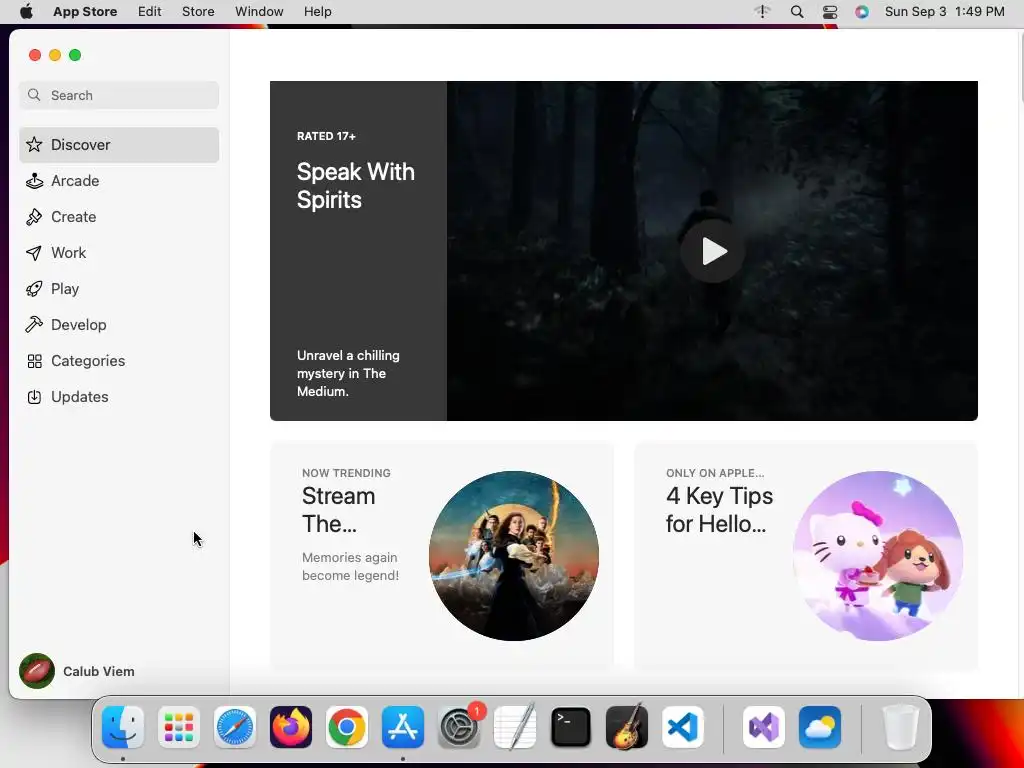Open the Store menu
Image resolution: width=1024 pixels, height=768 pixels.
[x=198, y=12]
